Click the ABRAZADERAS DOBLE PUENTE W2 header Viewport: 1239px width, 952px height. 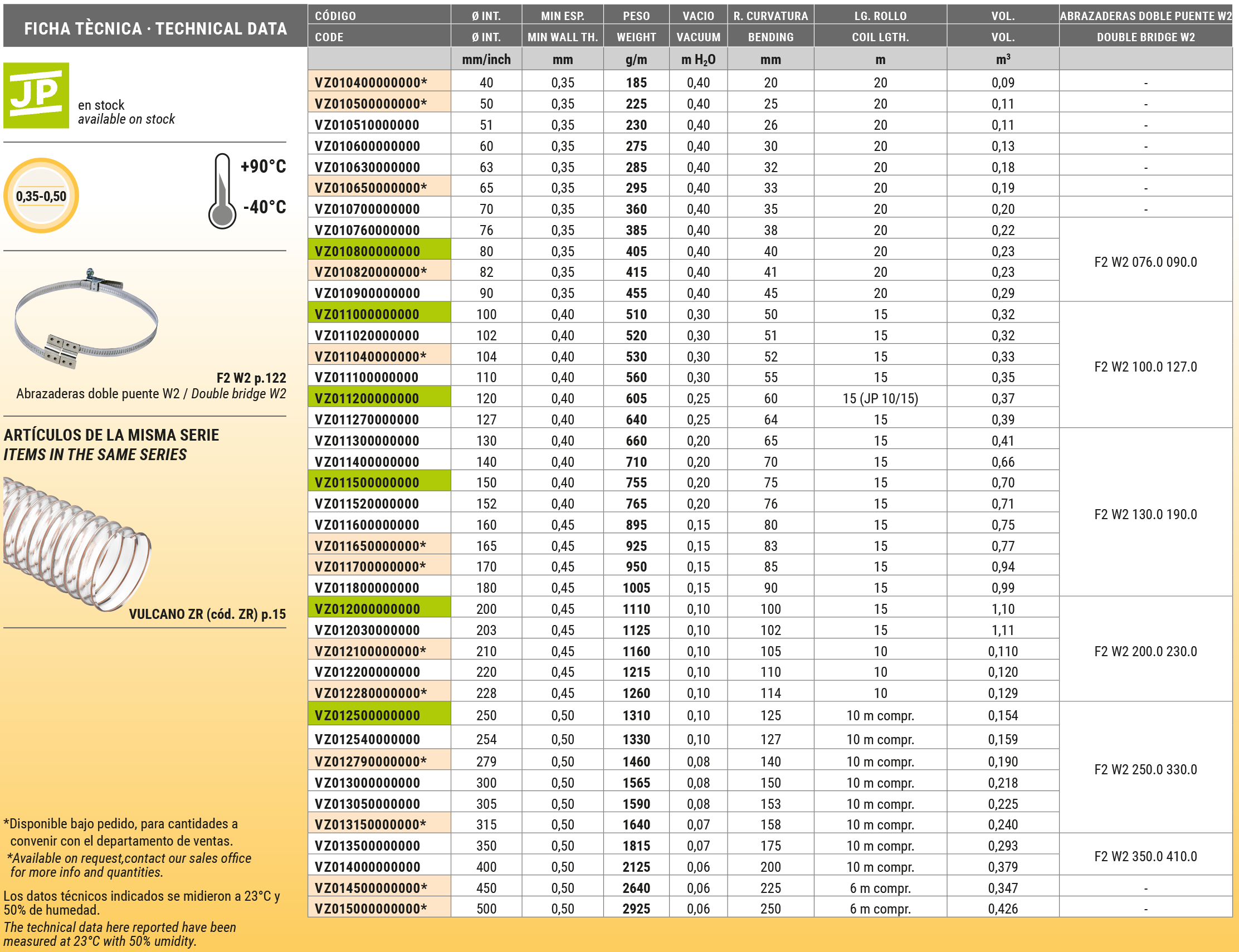1145,16
